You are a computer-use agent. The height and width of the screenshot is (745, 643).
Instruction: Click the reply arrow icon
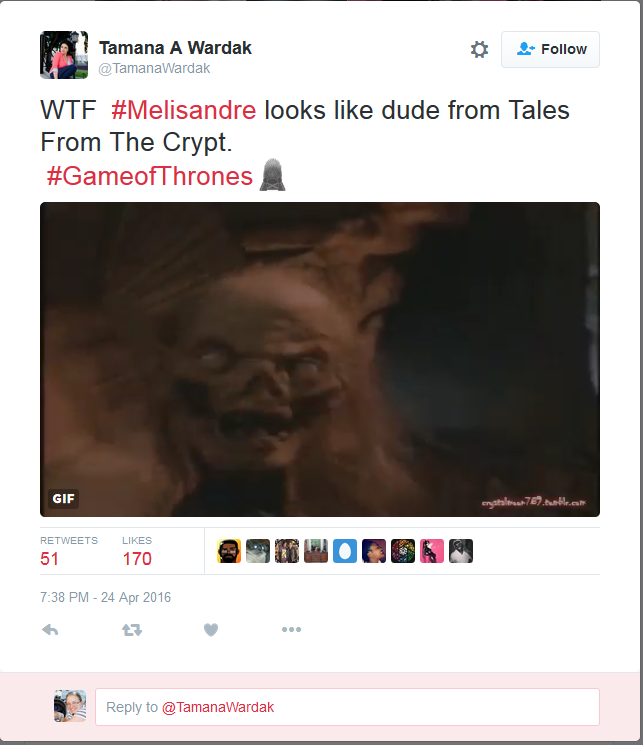50,630
